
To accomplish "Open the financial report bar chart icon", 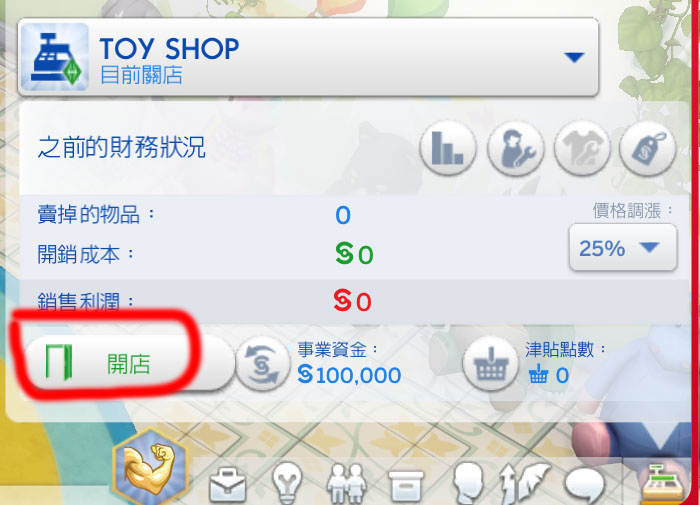I will point(448,148).
